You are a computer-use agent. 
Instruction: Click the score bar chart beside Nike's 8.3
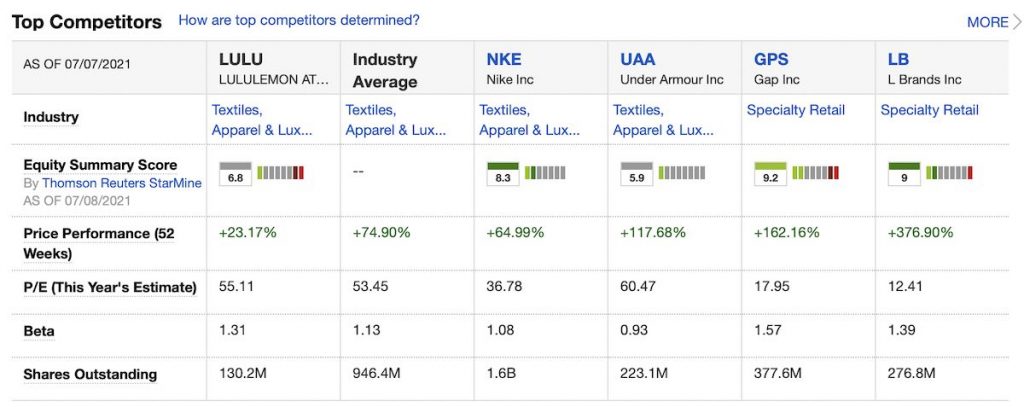coord(545,173)
